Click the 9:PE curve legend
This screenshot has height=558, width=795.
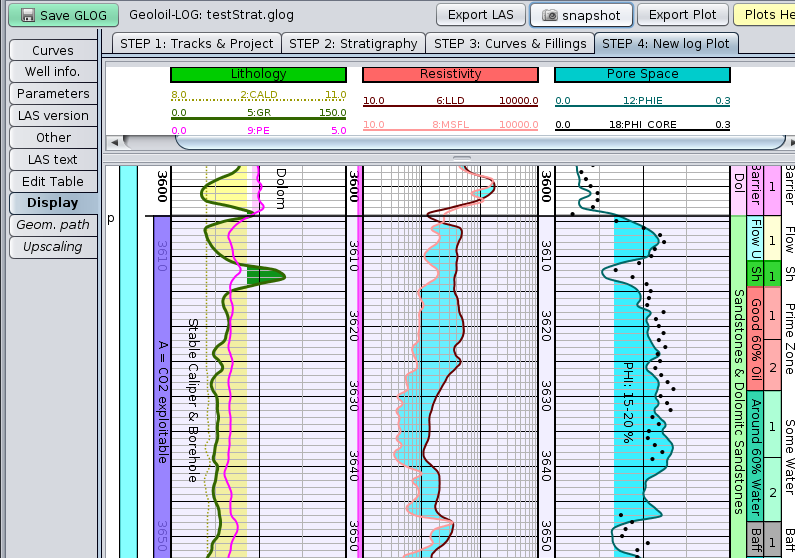tap(259, 130)
